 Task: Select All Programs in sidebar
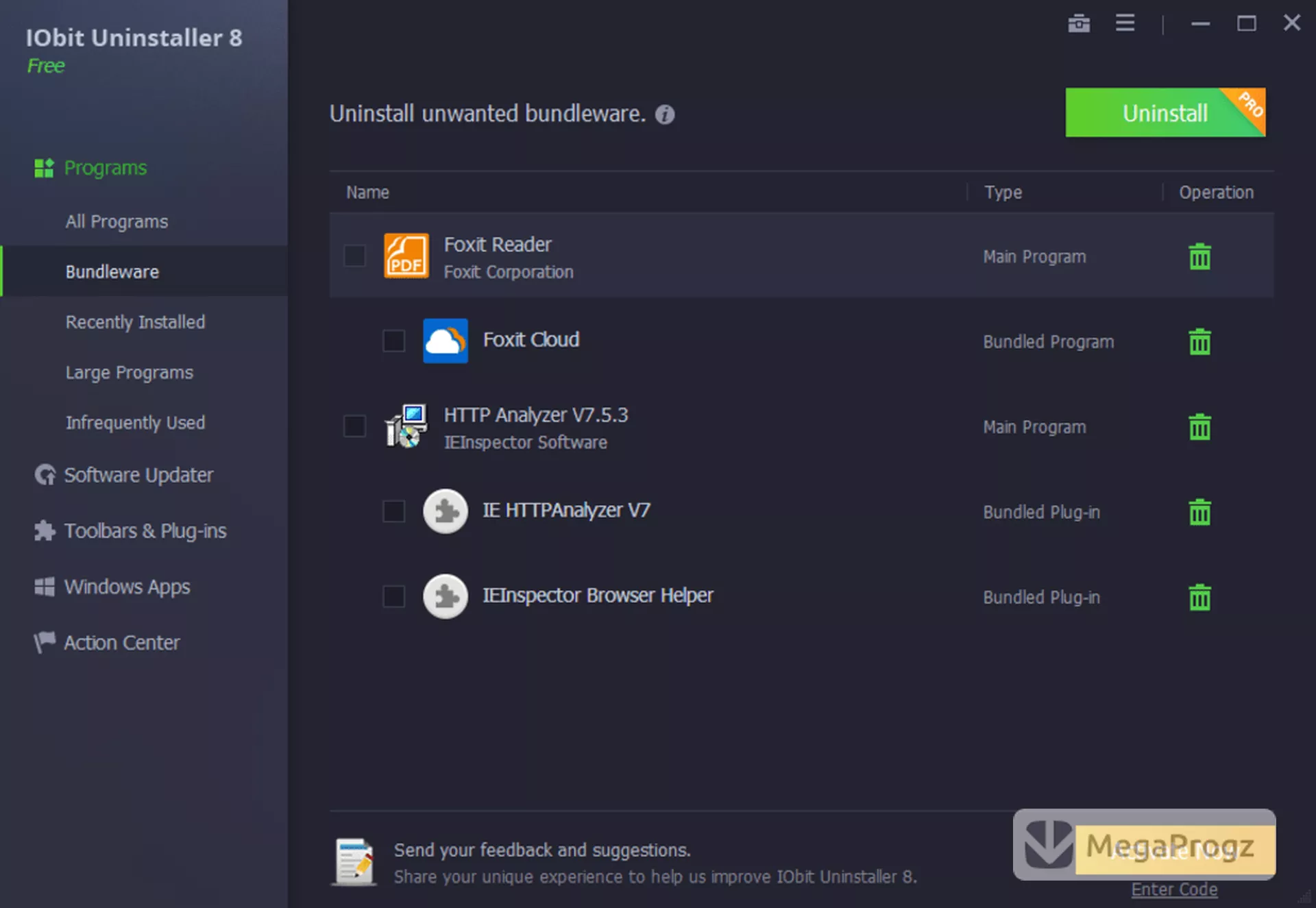pyautogui.click(x=117, y=221)
